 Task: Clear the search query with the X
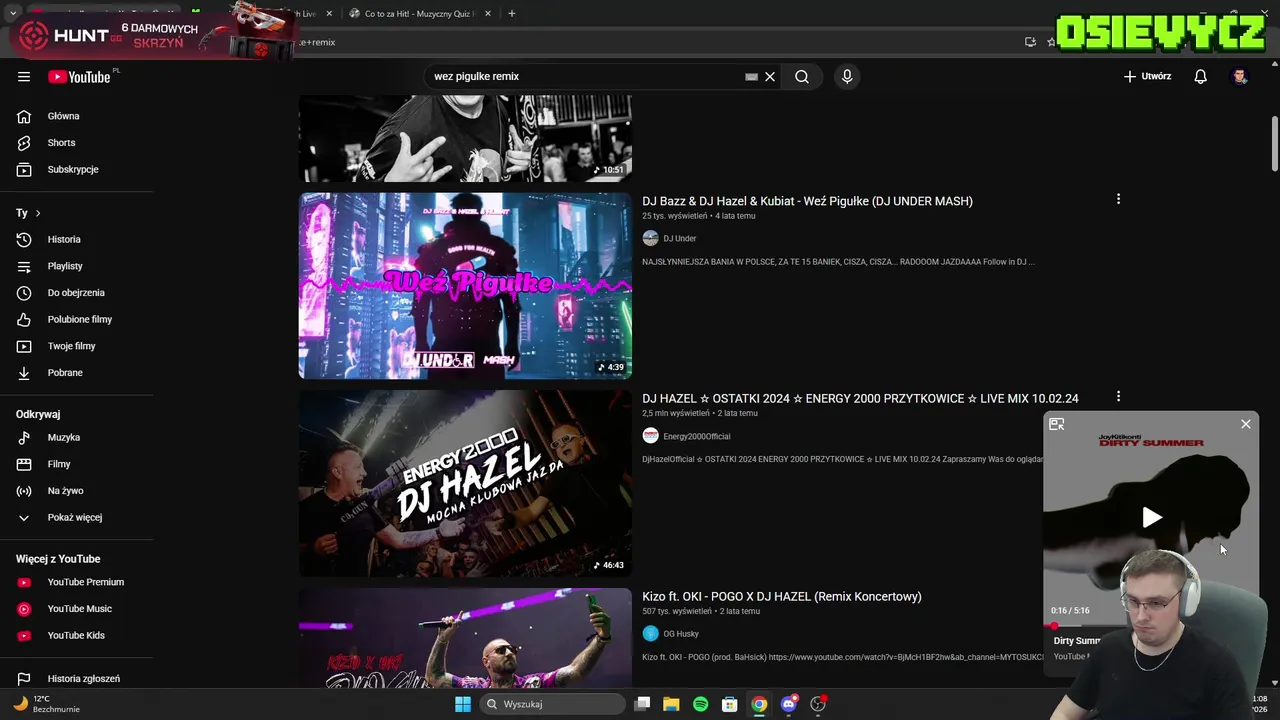click(x=770, y=76)
